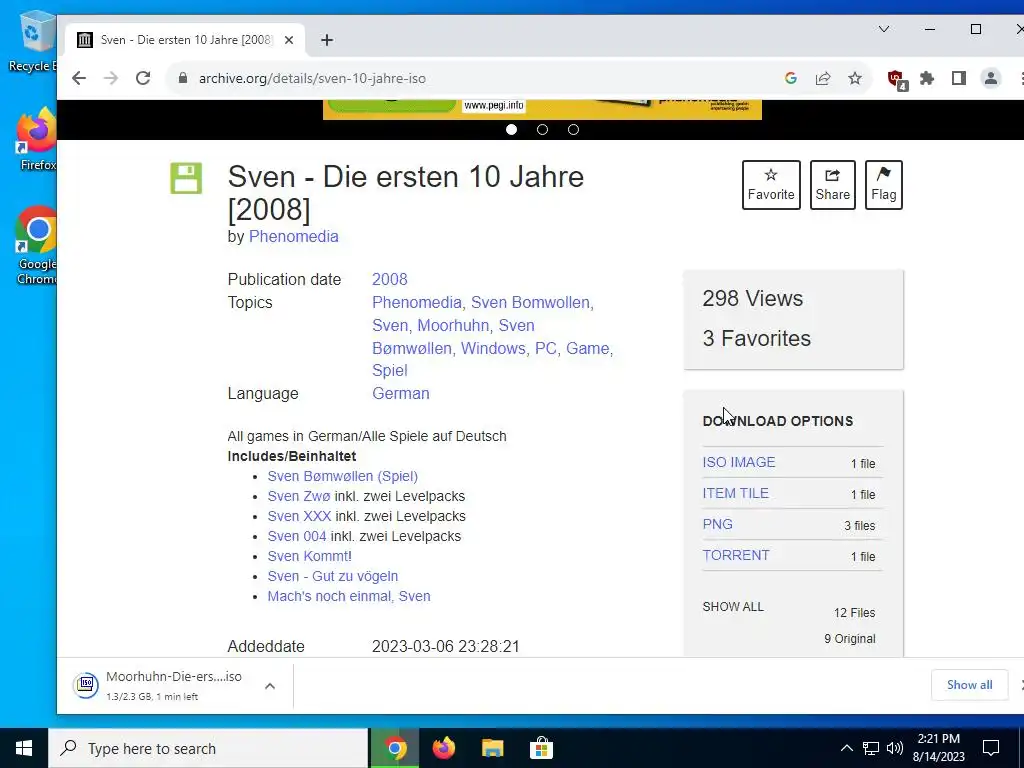The image size is (1024, 768).
Task: Open the Mach's noch einmal, Sven link
Action: pos(349,596)
